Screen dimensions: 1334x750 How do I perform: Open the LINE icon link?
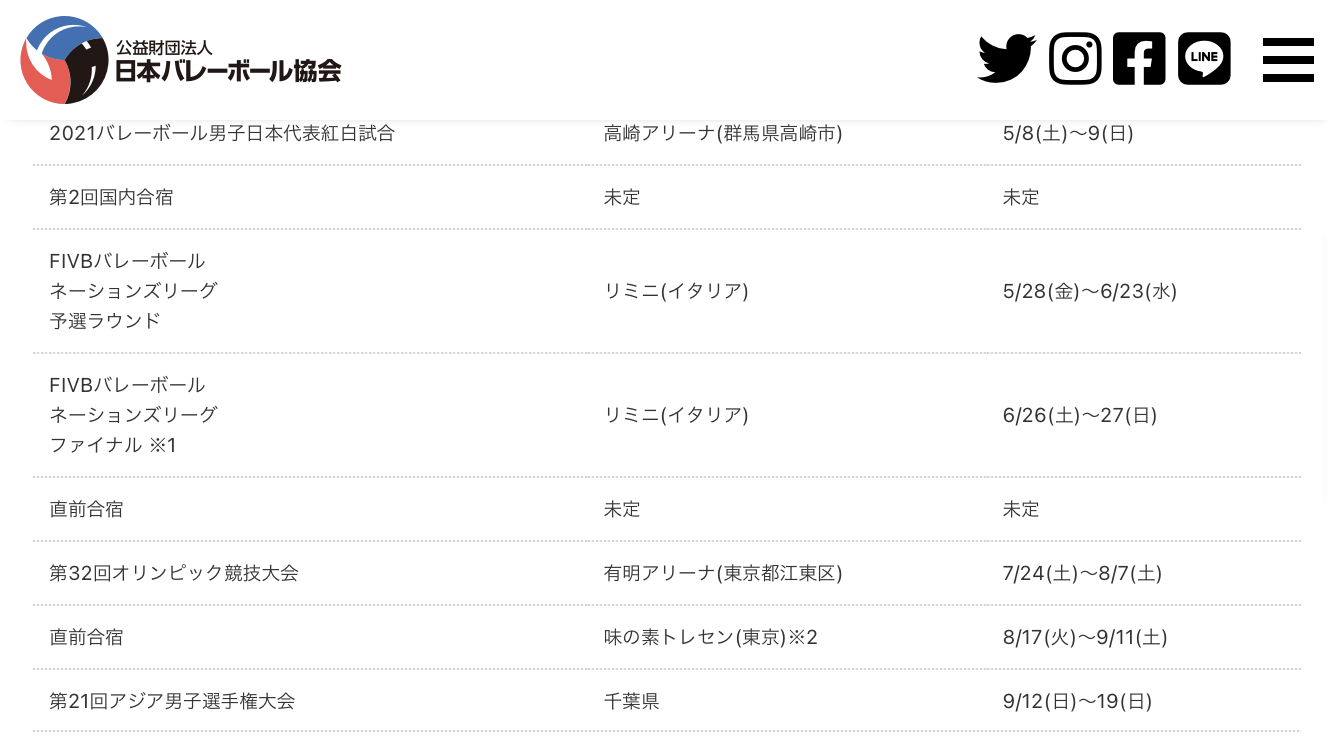click(1204, 59)
